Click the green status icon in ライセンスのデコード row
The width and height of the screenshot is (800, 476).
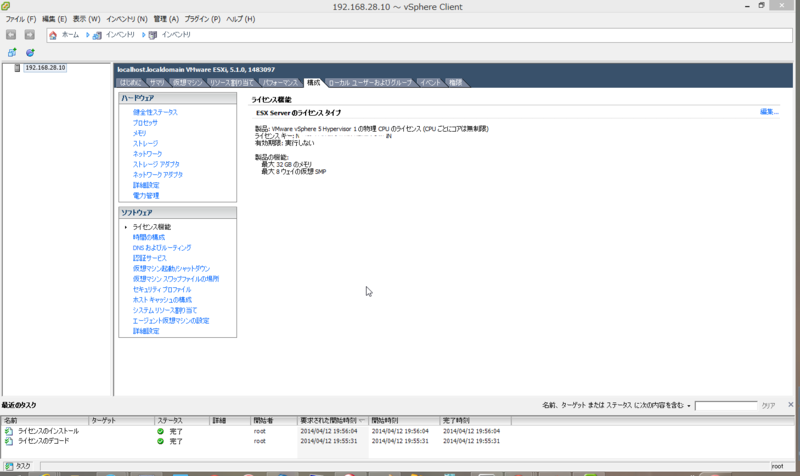point(160,441)
